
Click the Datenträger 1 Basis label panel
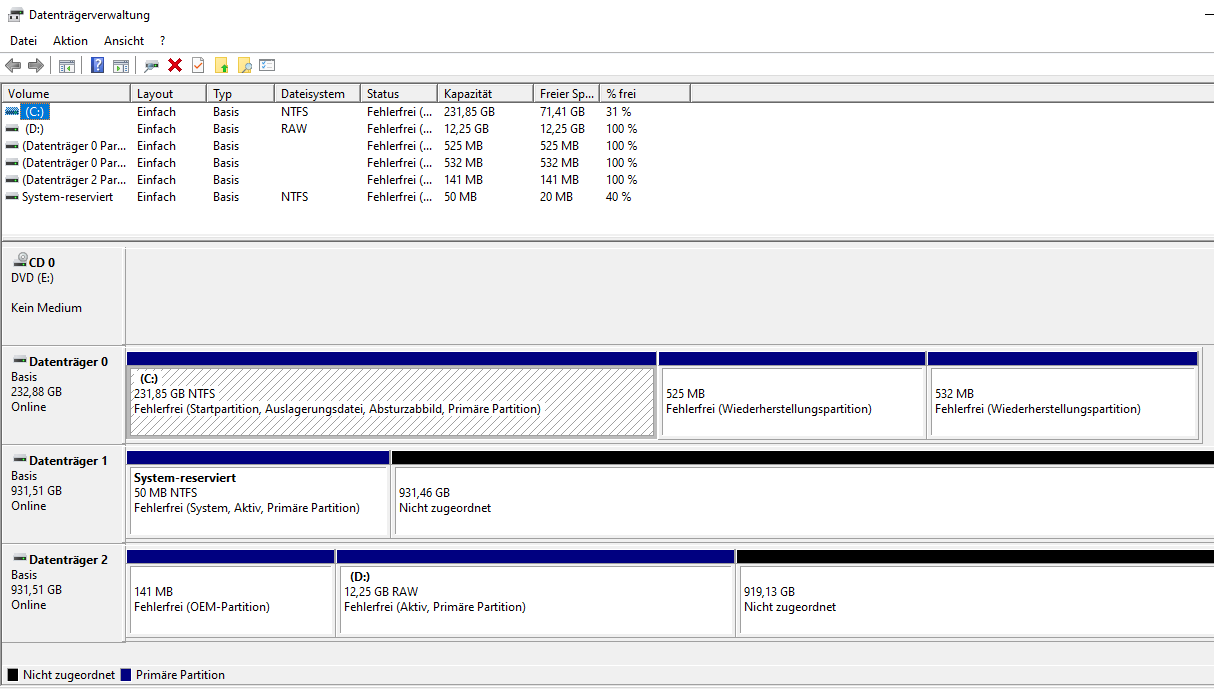point(63,494)
